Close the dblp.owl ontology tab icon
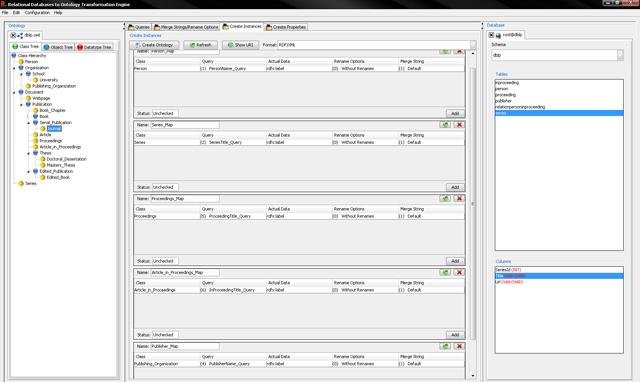Image resolution: width=640 pixels, height=382 pixels. pyautogui.click(x=13, y=36)
